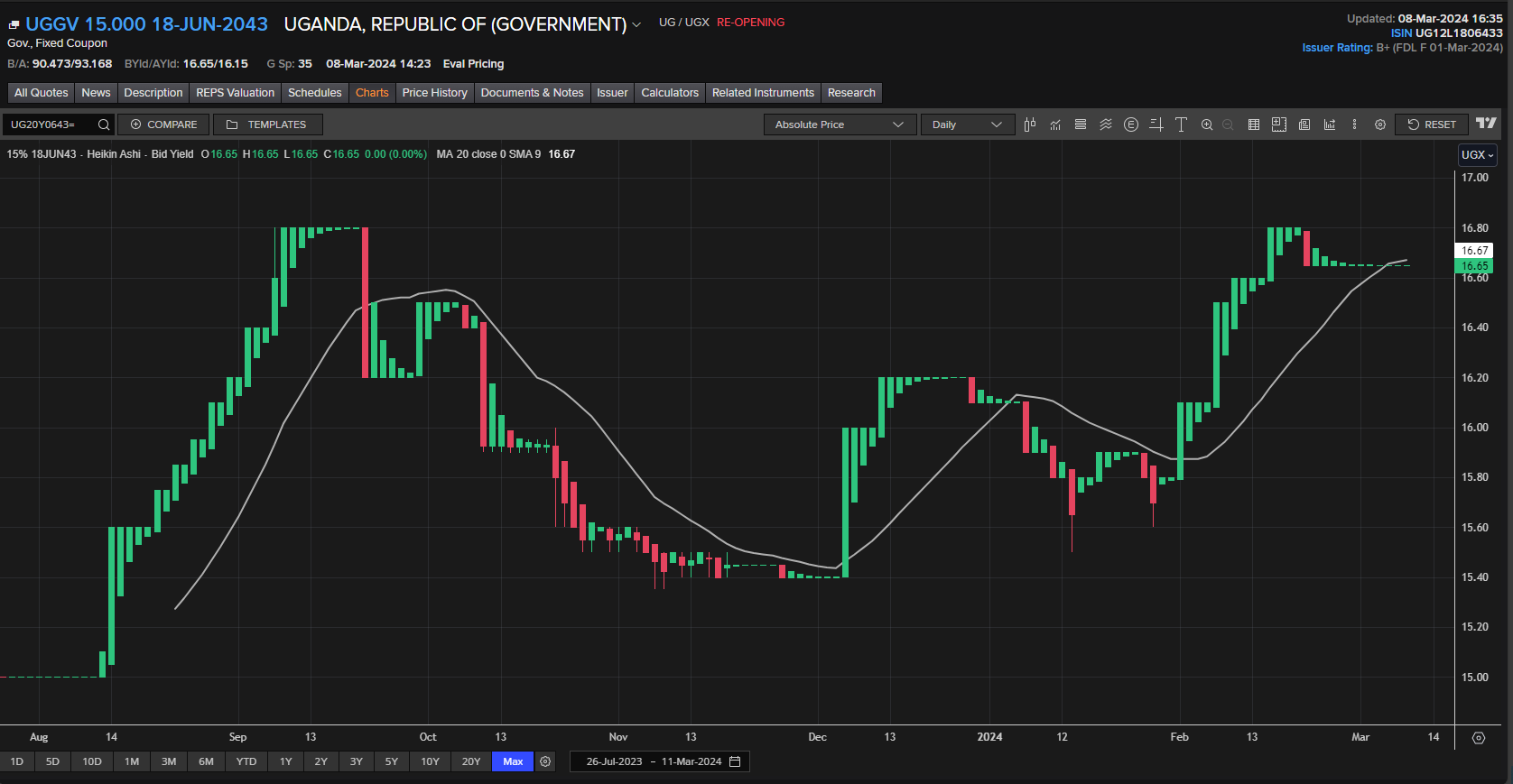Click the bond icon beside UGGV title
The height and width of the screenshot is (784, 1513).
(x=14, y=25)
